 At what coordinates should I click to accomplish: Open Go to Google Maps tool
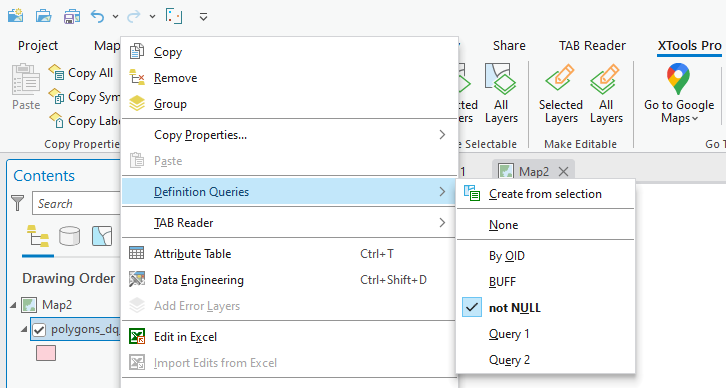tap(679, 94)
